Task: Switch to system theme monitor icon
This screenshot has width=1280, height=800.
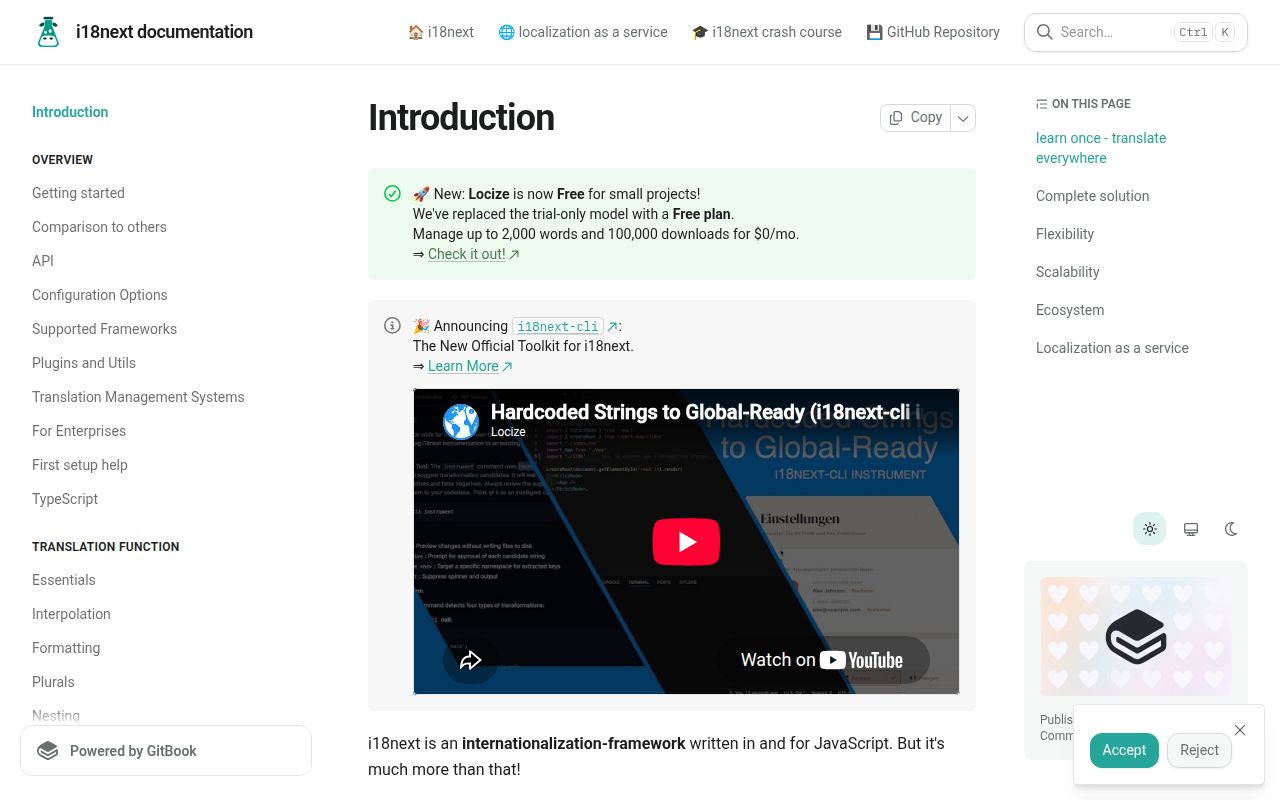Action: click(x=1191, y=529)
